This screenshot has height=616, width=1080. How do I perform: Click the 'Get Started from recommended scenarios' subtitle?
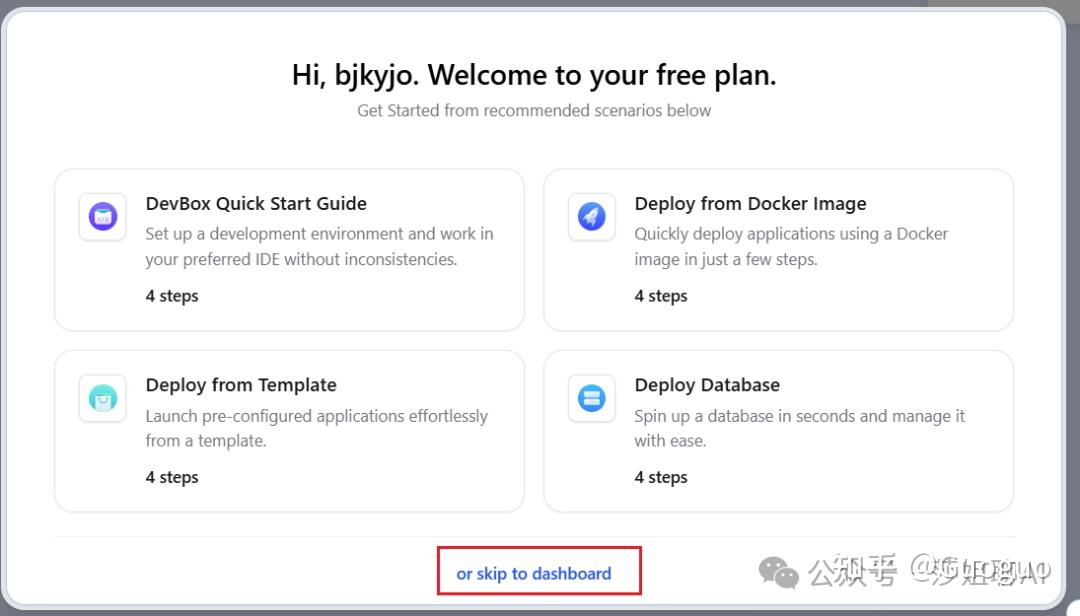pyautogui.click(x=534, y=111)
